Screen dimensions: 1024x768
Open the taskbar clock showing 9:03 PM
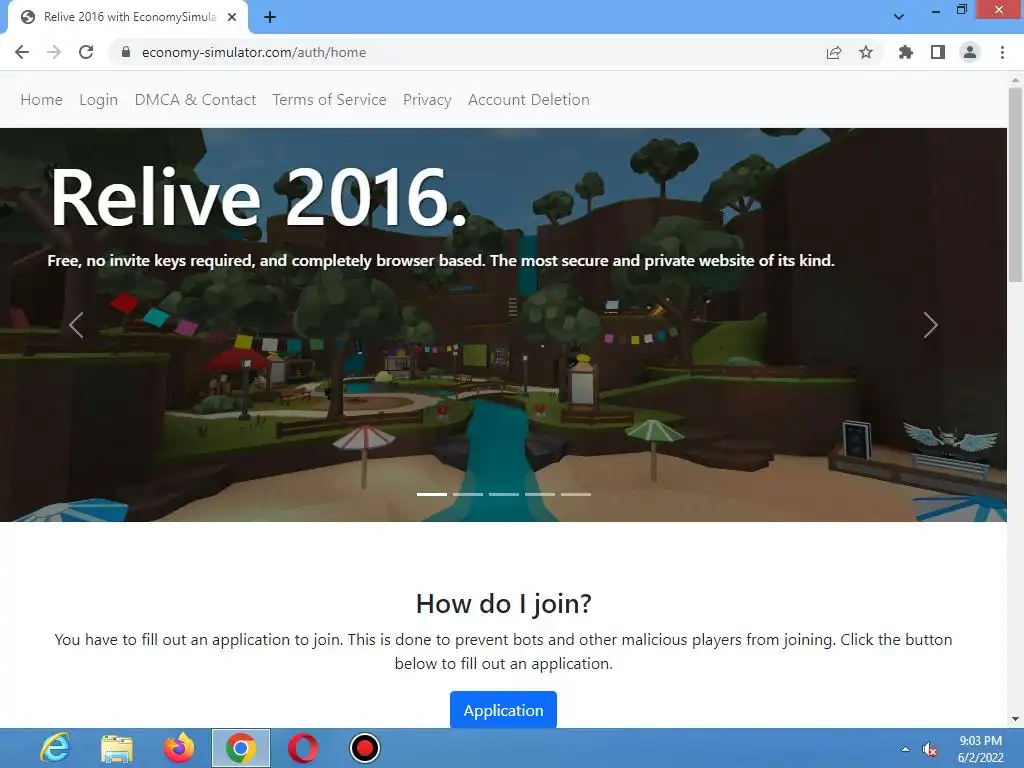tap(980, 749)
